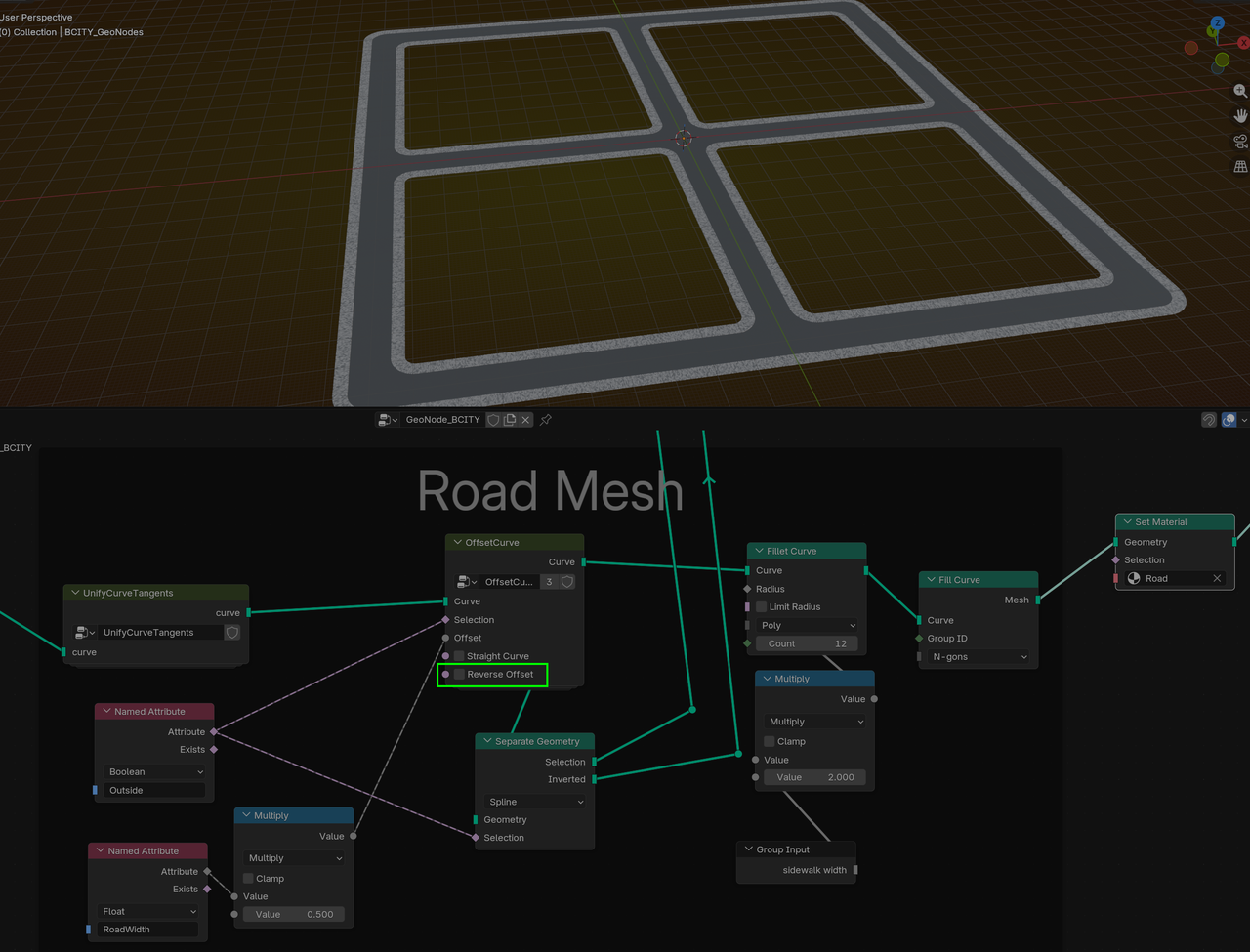Click the Road material sphere icon
Screen dimensions: 1250x952
click(1134, 578)
